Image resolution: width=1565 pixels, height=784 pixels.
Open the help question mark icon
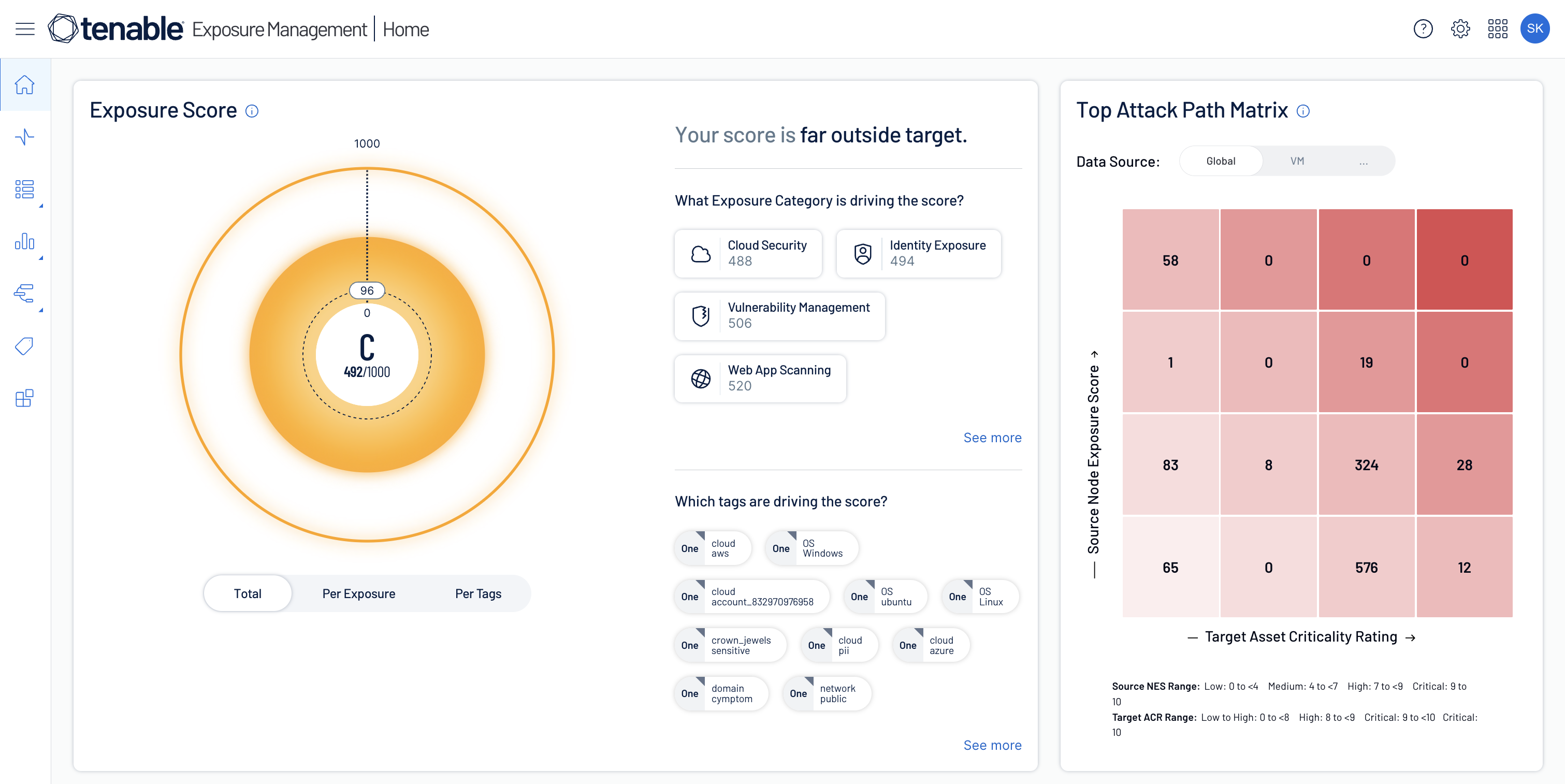[x=1423, y=28]
